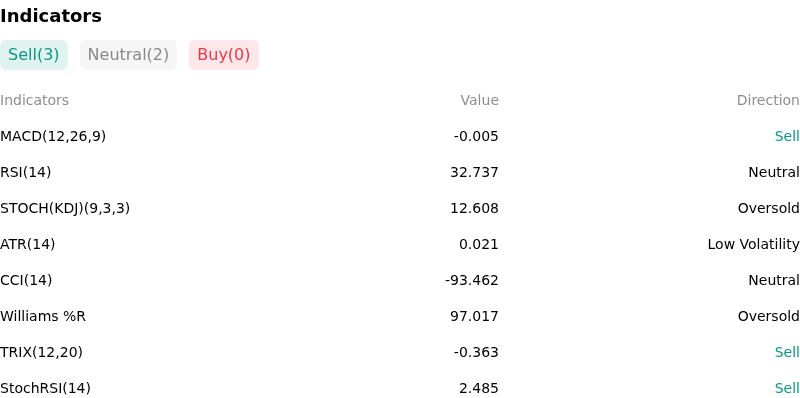Viewport: 800px width, 398px height.
Task: Select the STOCH(KDJ)(9,3,3) indicator row
Action: (400, 208)
